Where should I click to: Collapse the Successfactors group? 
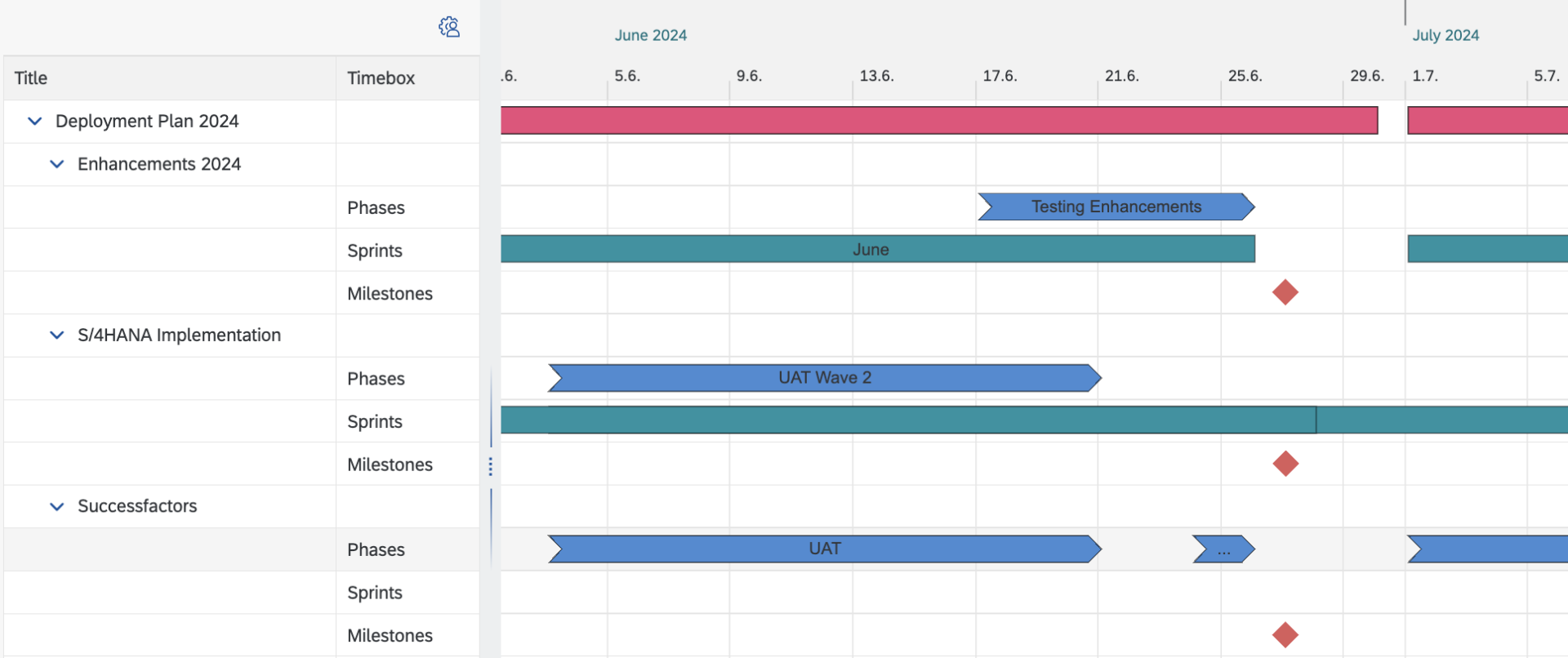point(56,507)
